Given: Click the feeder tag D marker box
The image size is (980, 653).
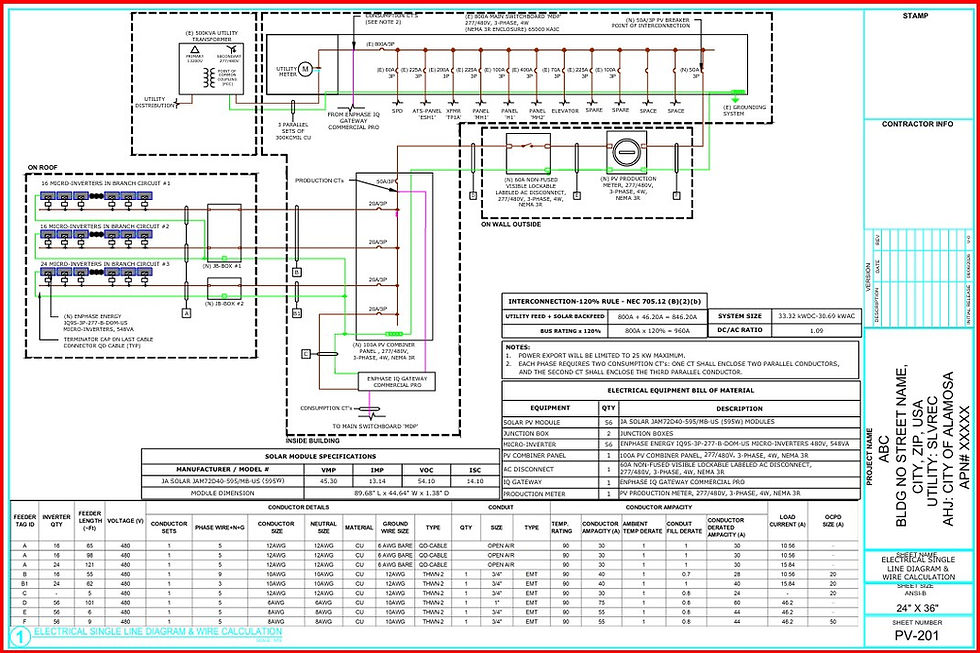Looking at the screenshot, I should (x=473, y=196).
